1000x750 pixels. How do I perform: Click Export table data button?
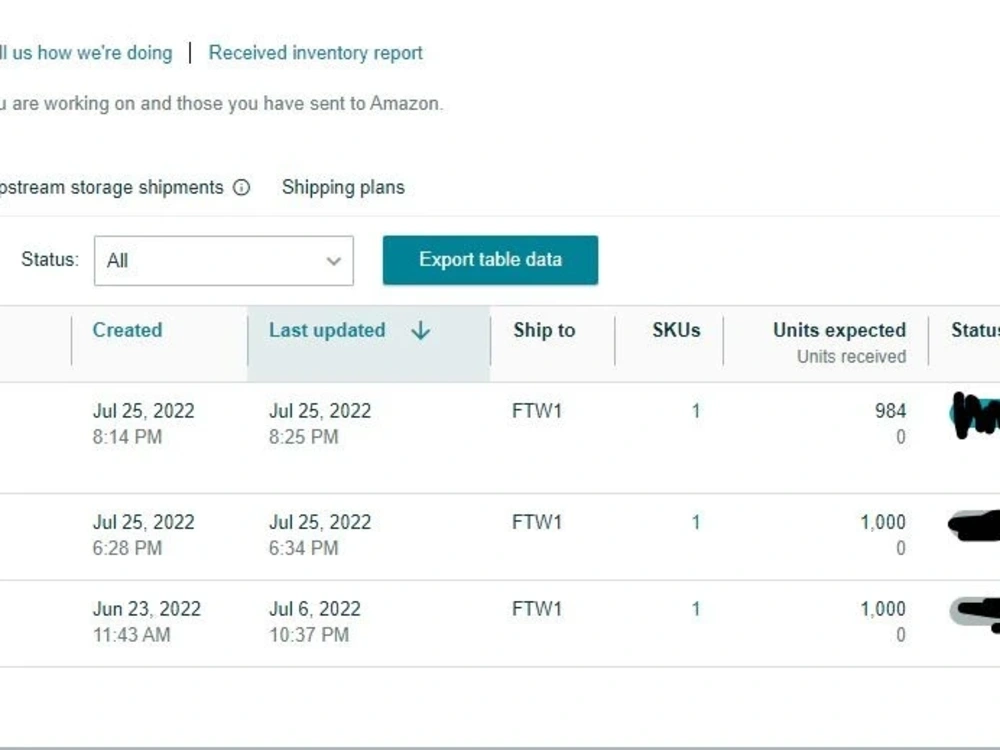[x=490, y=260]
